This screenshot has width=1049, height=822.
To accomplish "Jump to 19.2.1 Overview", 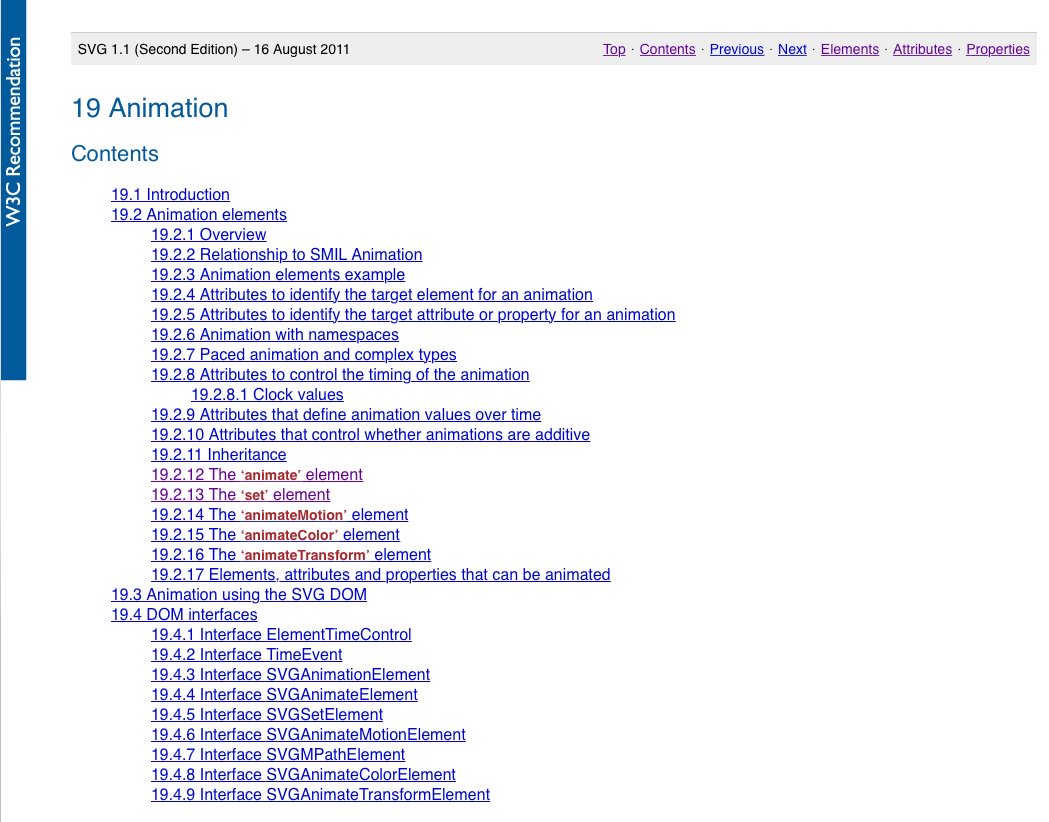I will pos(209,235).
